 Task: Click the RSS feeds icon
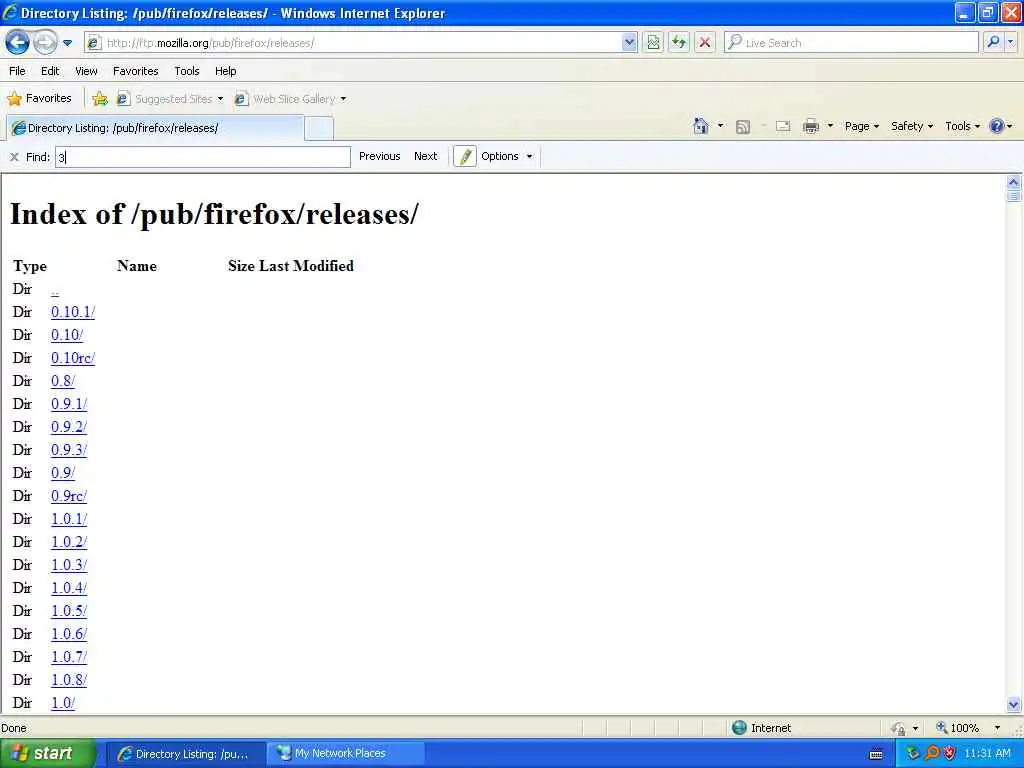[743, 127]
